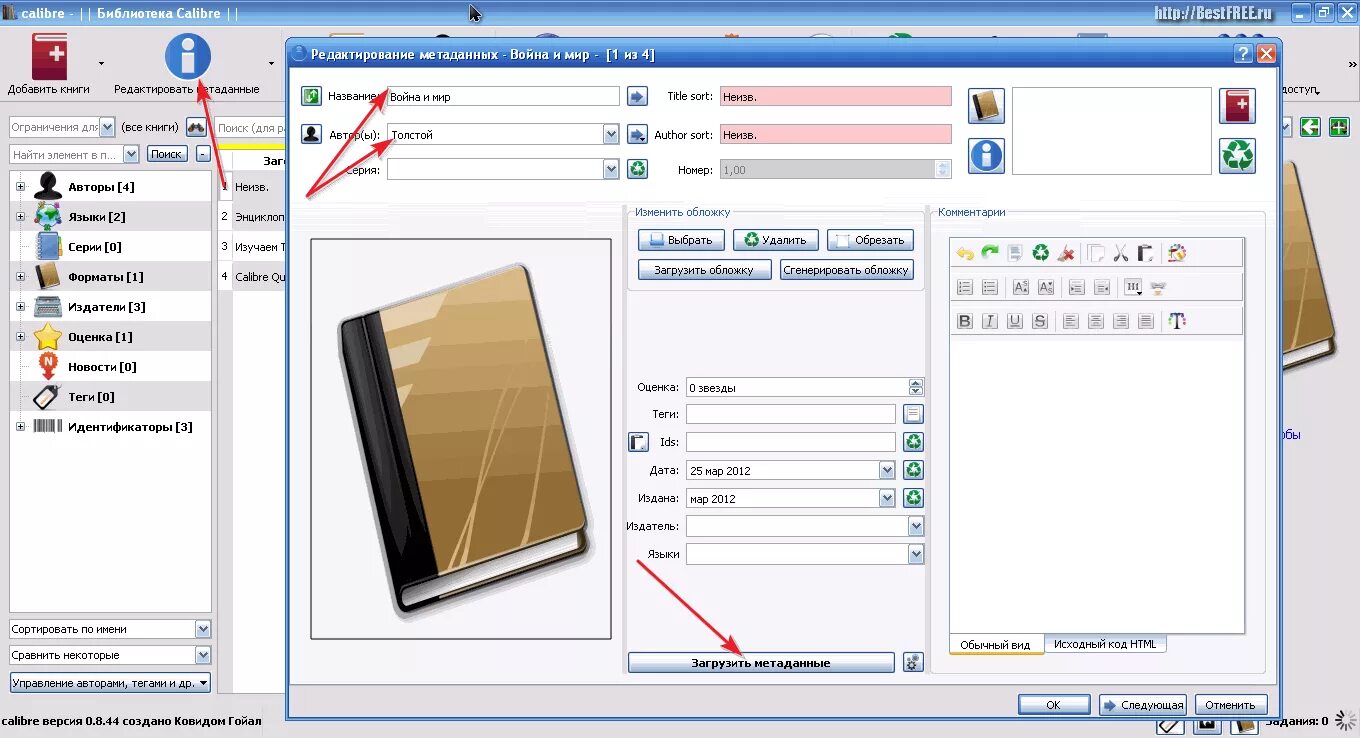Switch to the Обычный вид tab
Viewport: 1360px width, 738px height.
coord(995,645)
